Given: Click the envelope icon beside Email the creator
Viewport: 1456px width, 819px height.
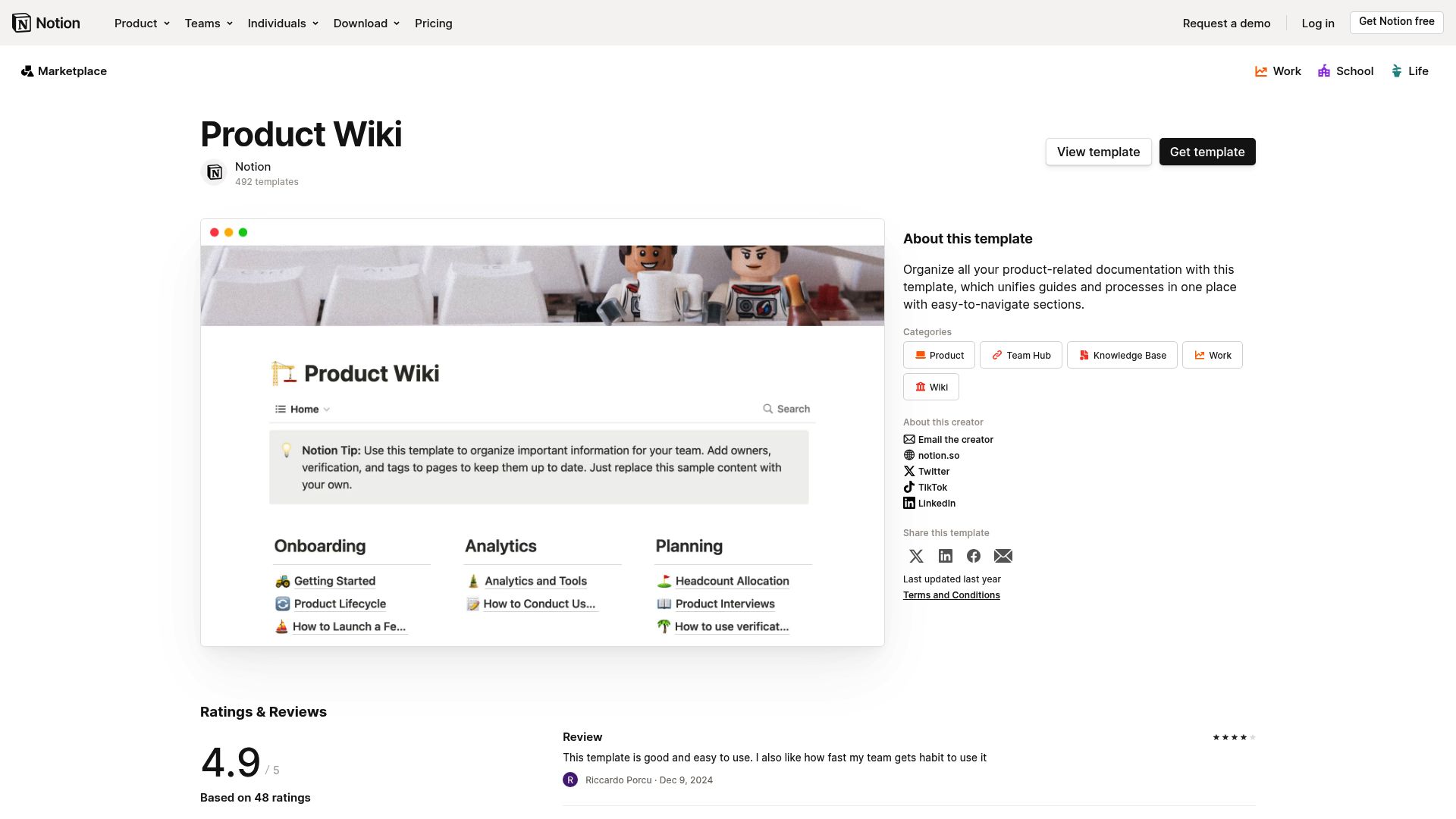Looking at the screenshot, I should click(909, 440).
